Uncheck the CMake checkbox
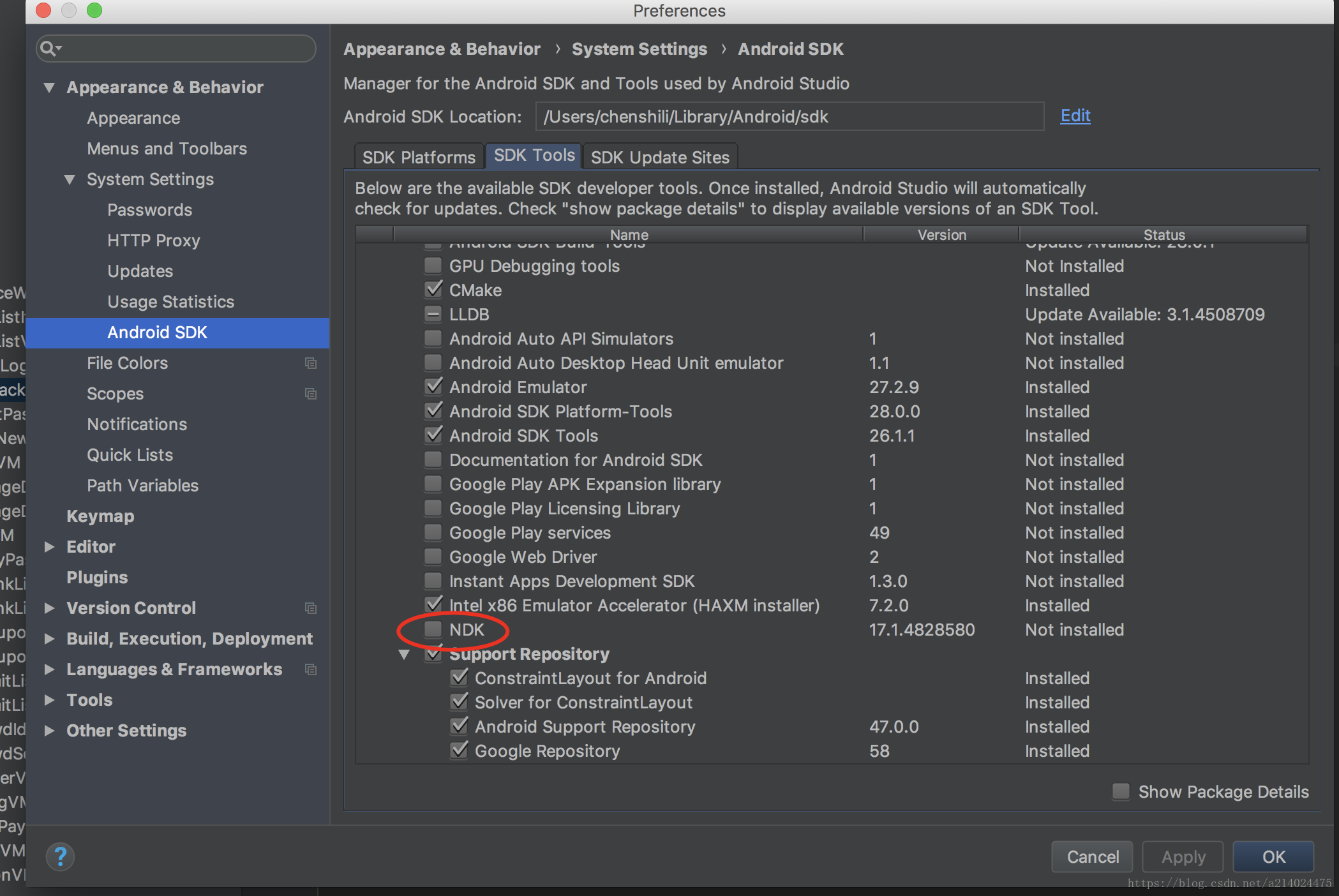The width and height of the screenshot is (1339, 896). tap(433, 290)
